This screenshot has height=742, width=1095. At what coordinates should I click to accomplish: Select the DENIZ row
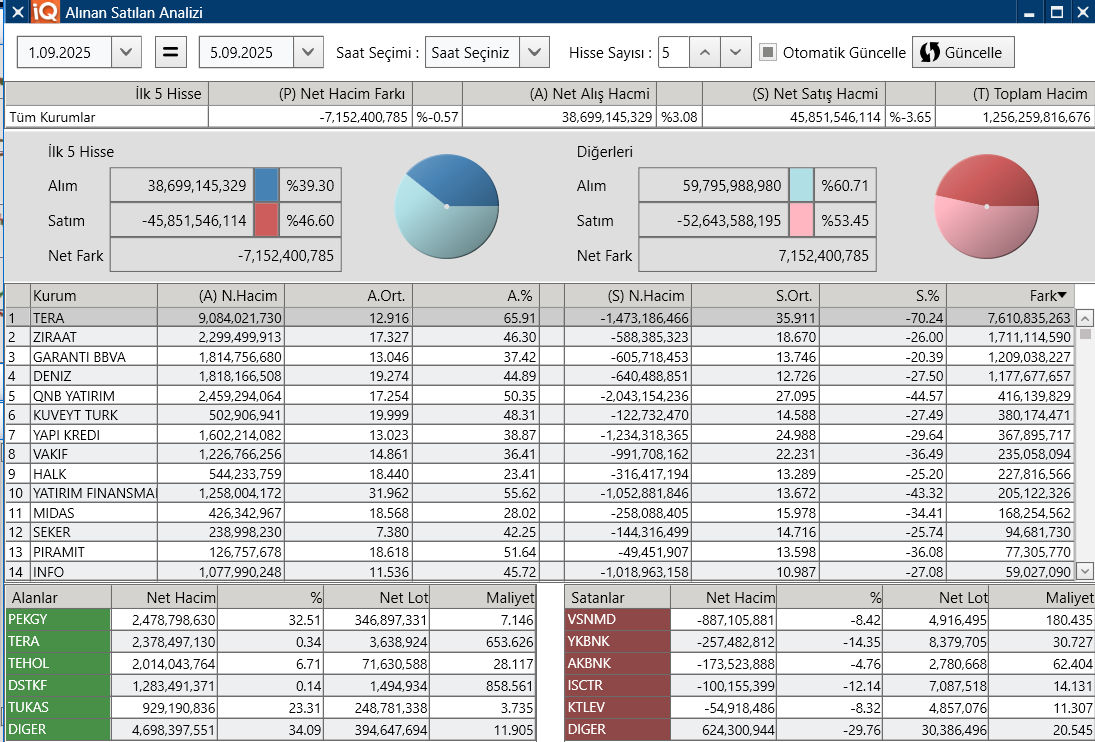pyautogui.click(x=541, y=376)
